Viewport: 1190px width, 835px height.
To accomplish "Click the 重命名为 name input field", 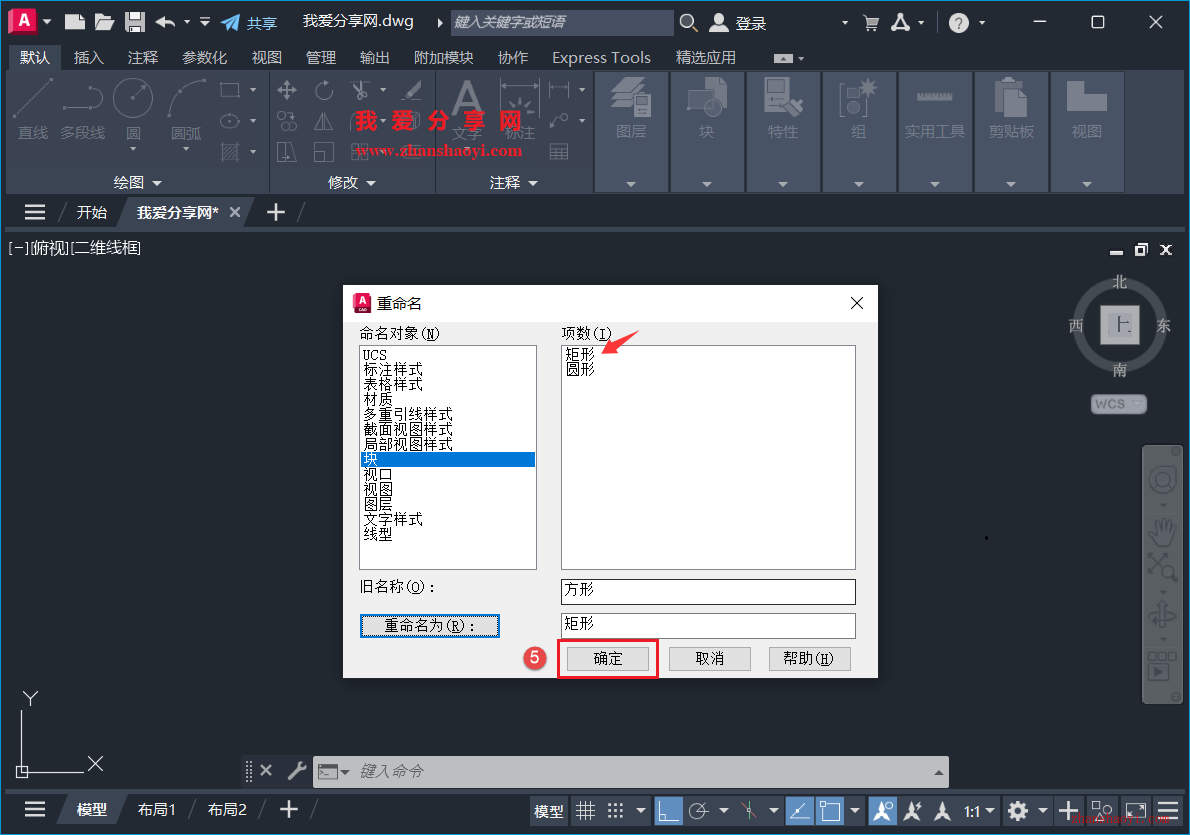I will (708, 625).
